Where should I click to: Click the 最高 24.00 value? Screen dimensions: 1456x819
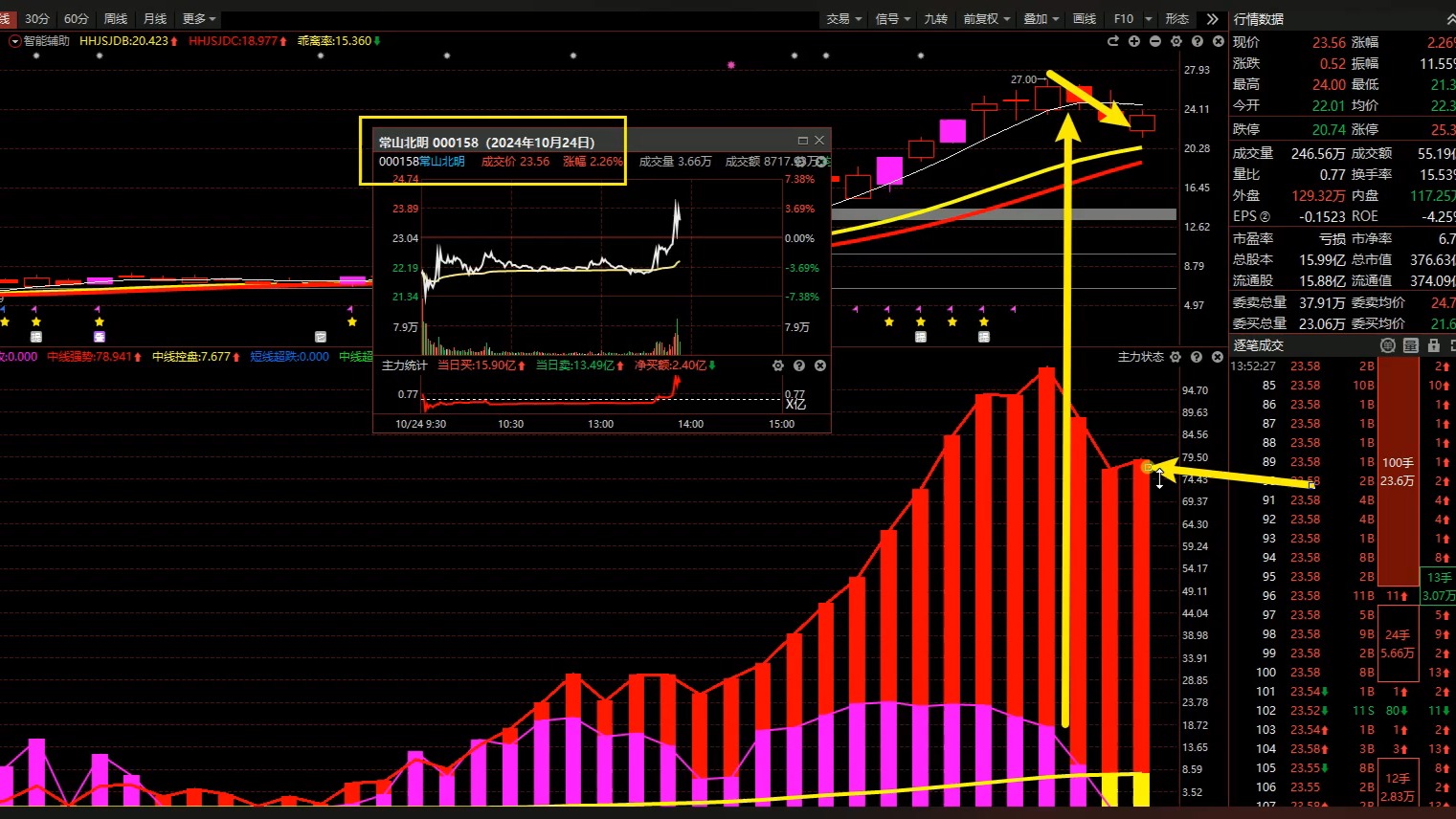tap(1329, 84)
